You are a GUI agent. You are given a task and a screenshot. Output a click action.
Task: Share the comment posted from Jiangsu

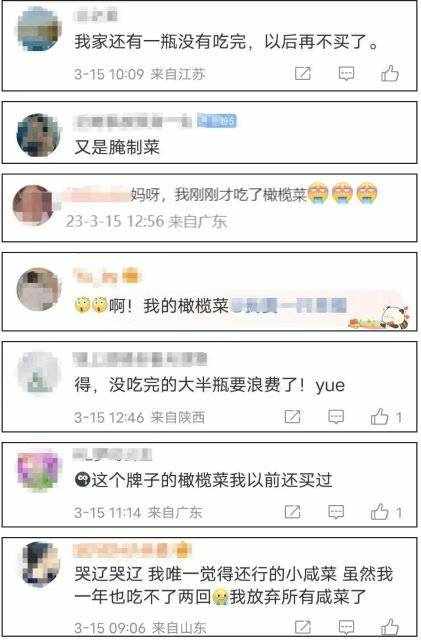[303, 73]
